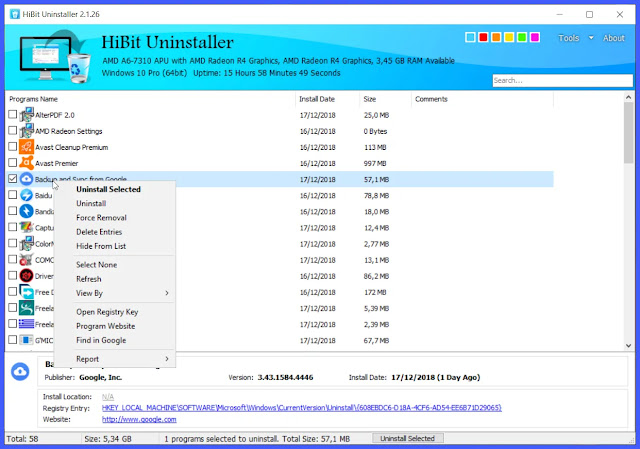Image resolution: width=640 pixels, height=449 pixels.
Task: Open the www.google.com website link
Action: [139, 419]
